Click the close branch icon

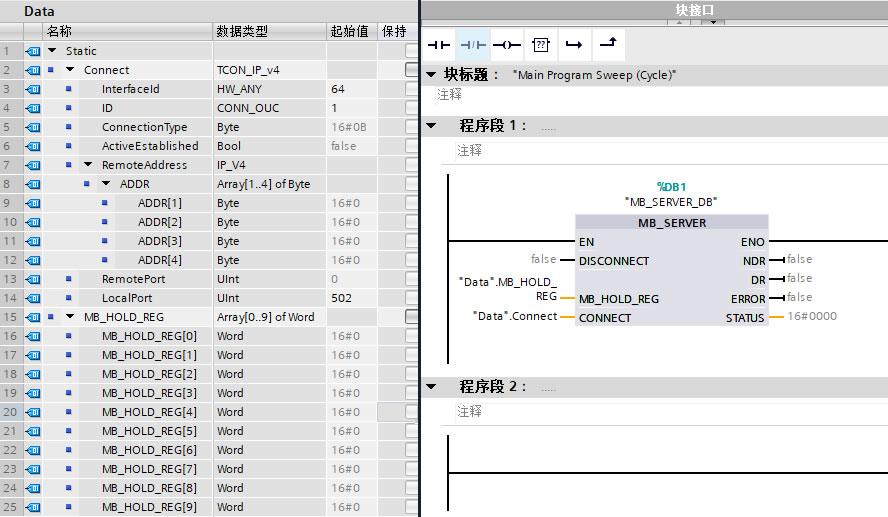(x=608, y=45)
